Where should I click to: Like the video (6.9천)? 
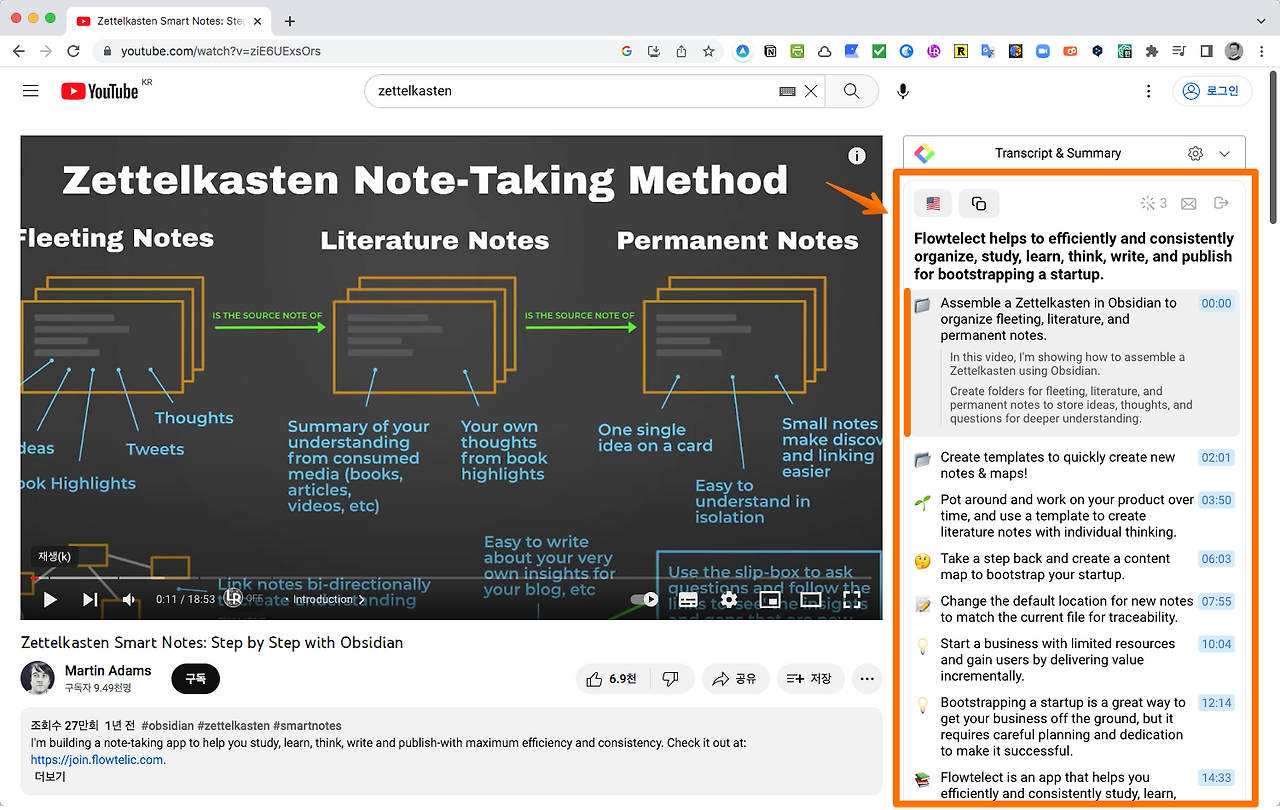point(613,679)
